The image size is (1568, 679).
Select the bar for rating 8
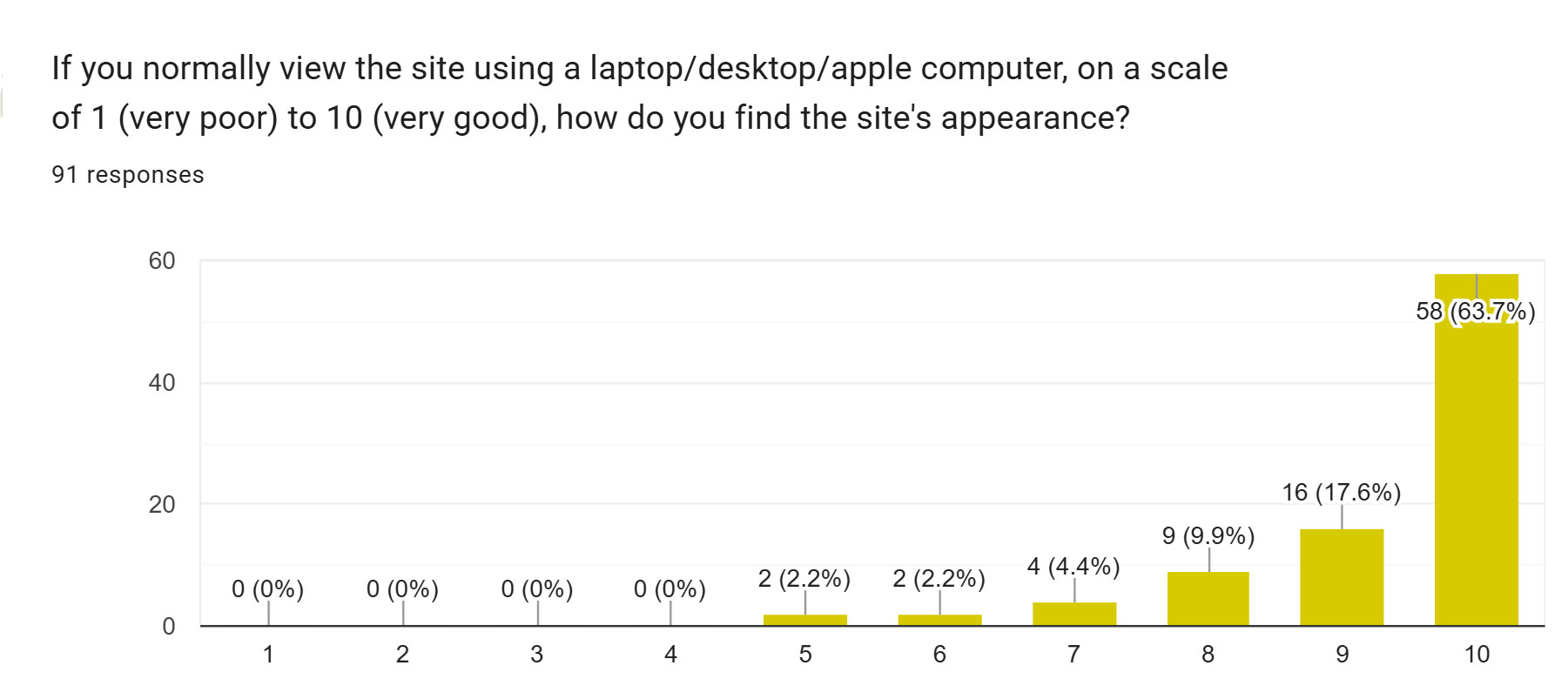coord(1208,599)
